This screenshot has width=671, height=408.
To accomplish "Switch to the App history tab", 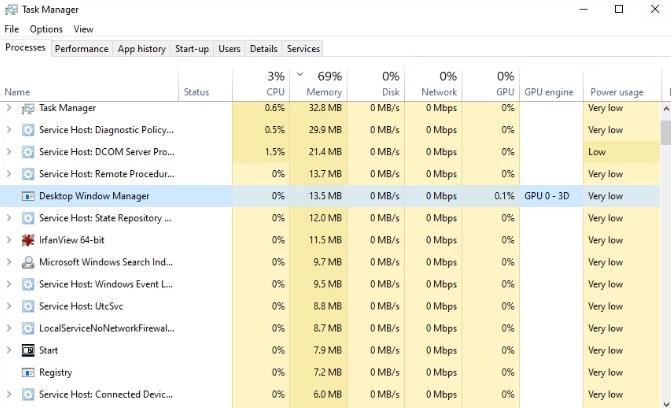I will click(x=142, y=49).
